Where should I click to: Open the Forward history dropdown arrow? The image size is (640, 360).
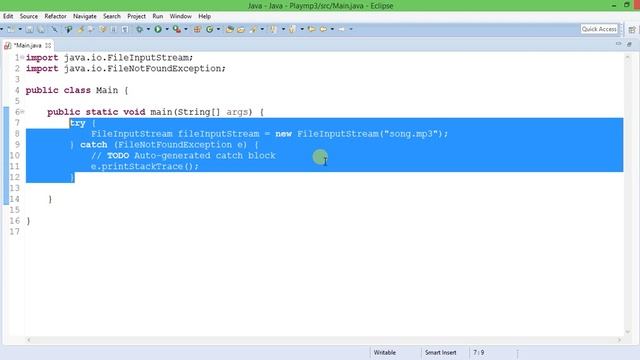tap(351, 29)
